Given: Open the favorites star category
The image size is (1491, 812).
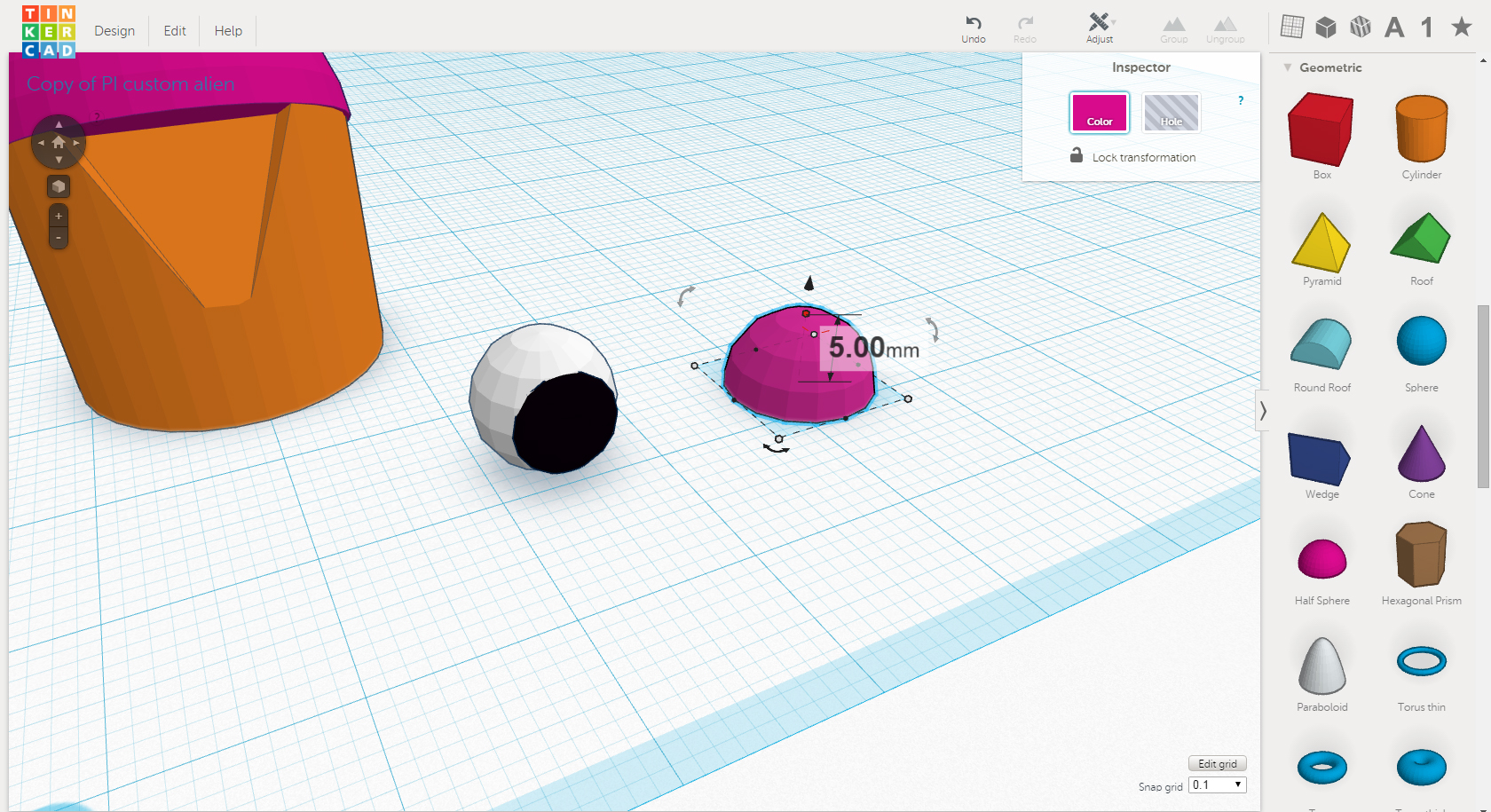Looking at the screenshot, I should point(1461,28).
